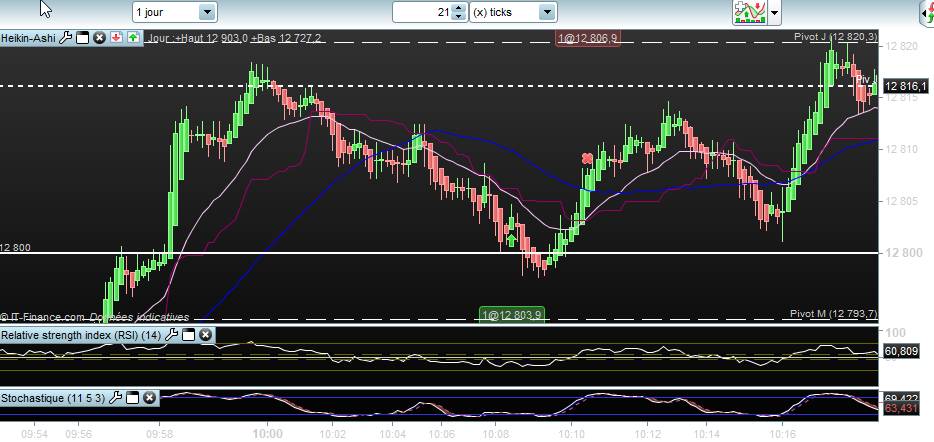The image size is (934, 442).
Task: Maximize the Heikin-Ashi price panel
Action: click(83, 38)
